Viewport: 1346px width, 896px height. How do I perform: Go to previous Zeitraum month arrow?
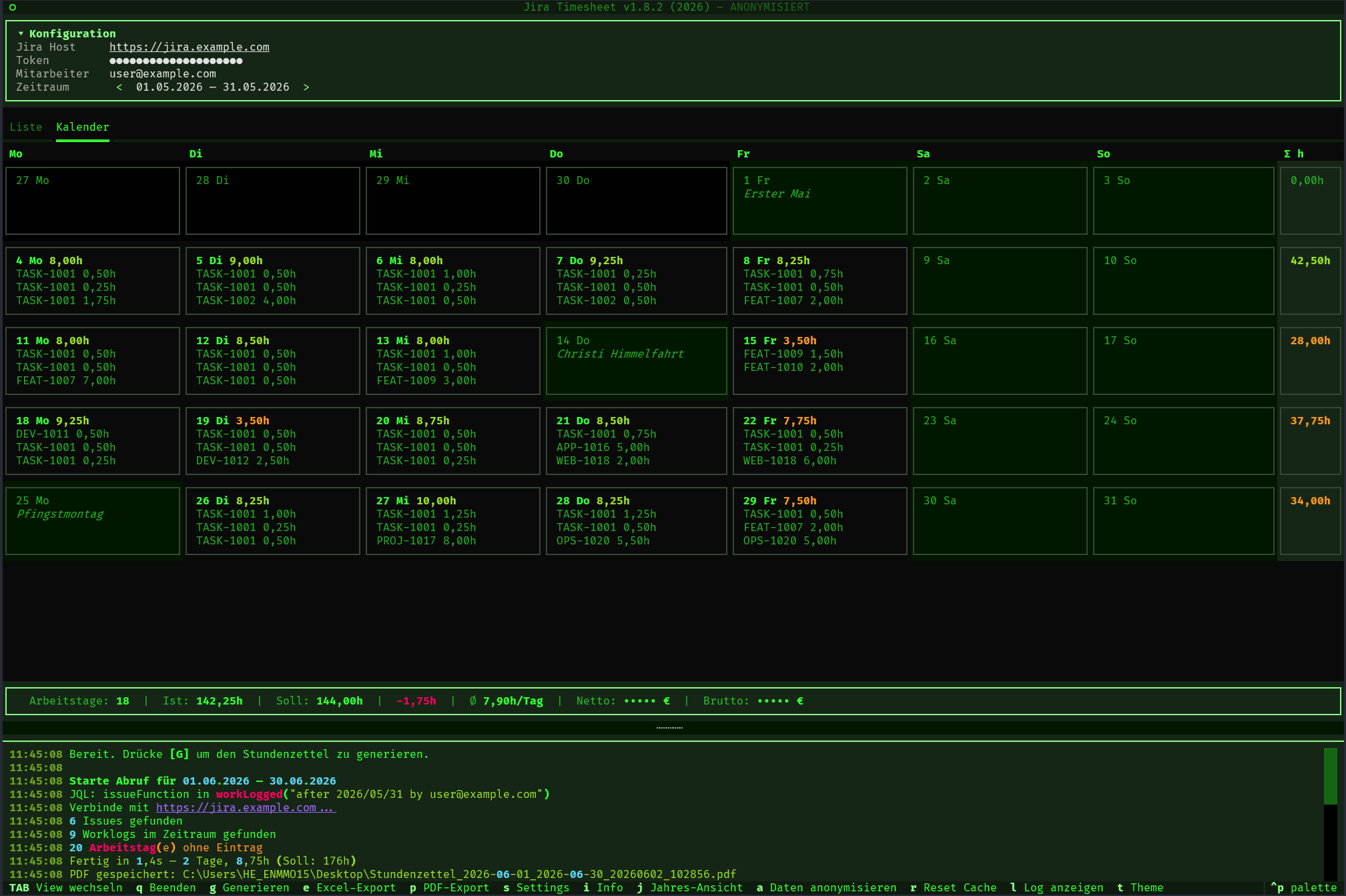[119, 87]
